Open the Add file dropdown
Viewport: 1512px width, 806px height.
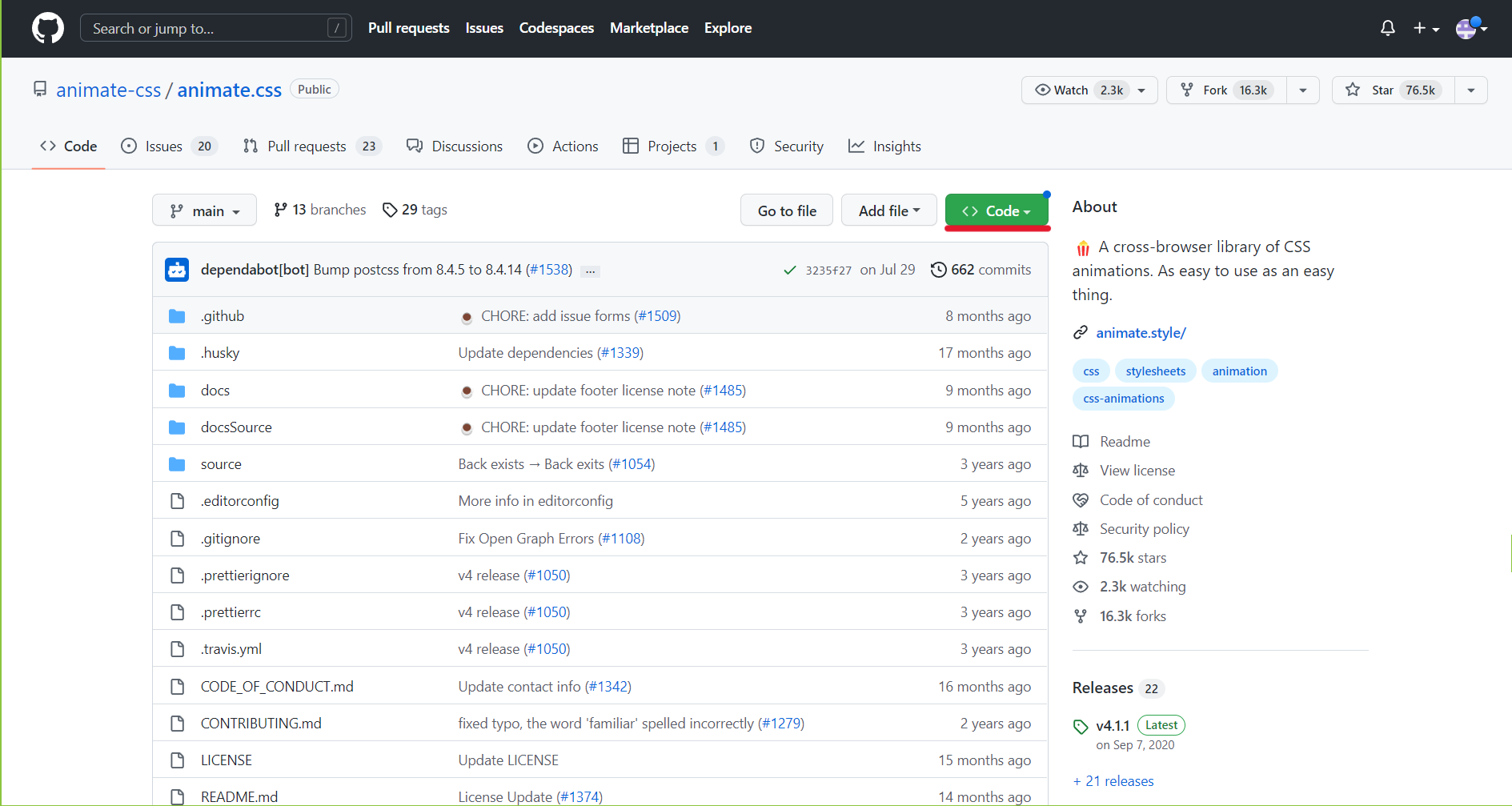pos(888,211)
